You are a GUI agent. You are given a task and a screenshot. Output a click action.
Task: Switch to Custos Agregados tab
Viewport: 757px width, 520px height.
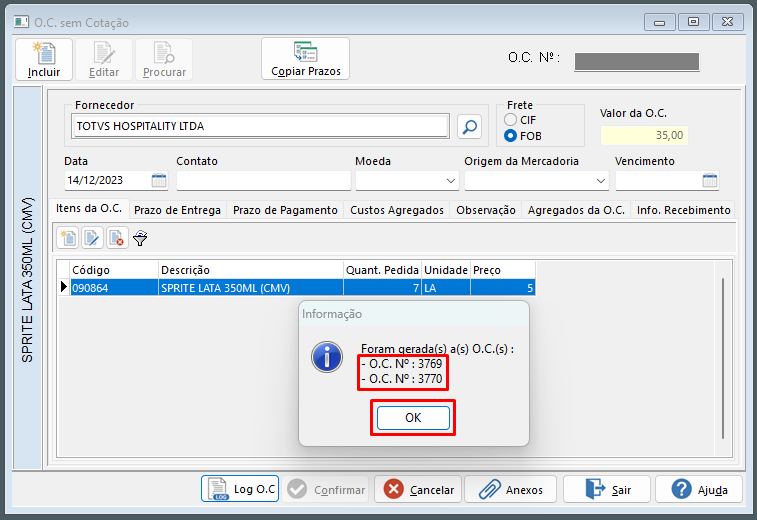click(x=397, y=210)
